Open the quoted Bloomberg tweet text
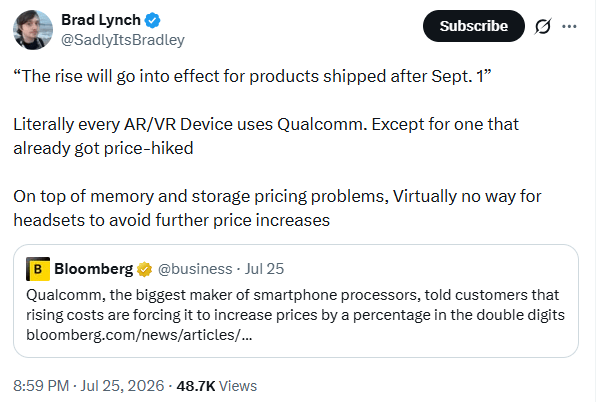 coord(295,305)
